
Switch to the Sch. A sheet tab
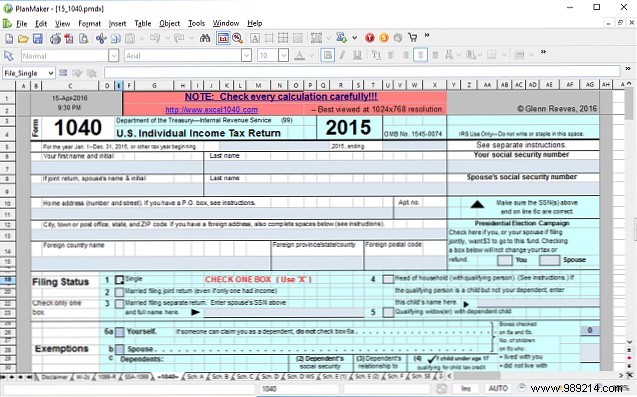coord(195,377)
